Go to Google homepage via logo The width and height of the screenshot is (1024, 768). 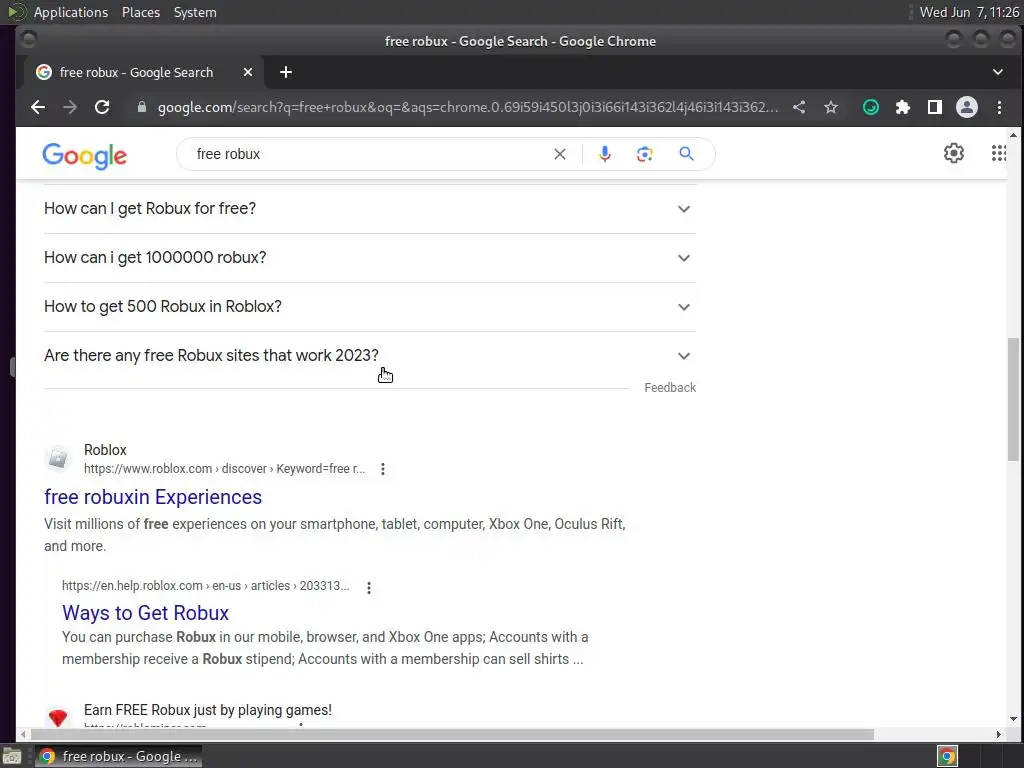point(84,155)
